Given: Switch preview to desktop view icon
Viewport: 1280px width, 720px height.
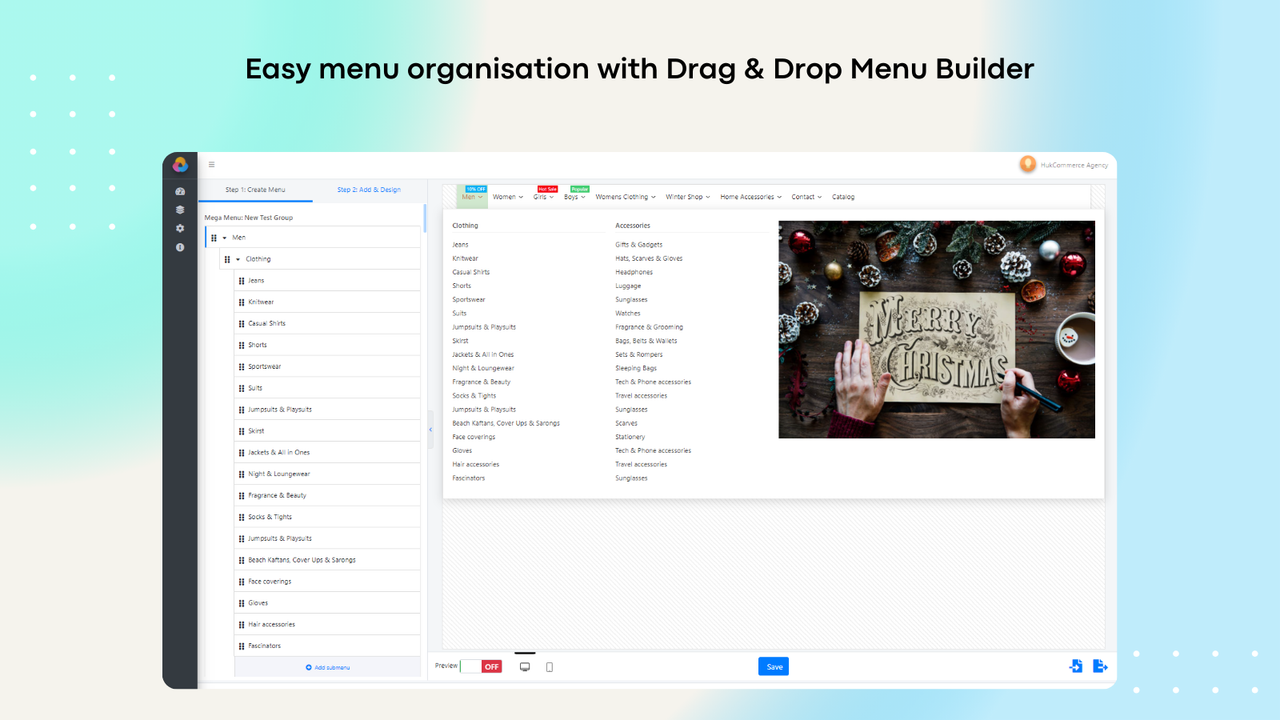Looking at the screenshot, I should [524, 666].
